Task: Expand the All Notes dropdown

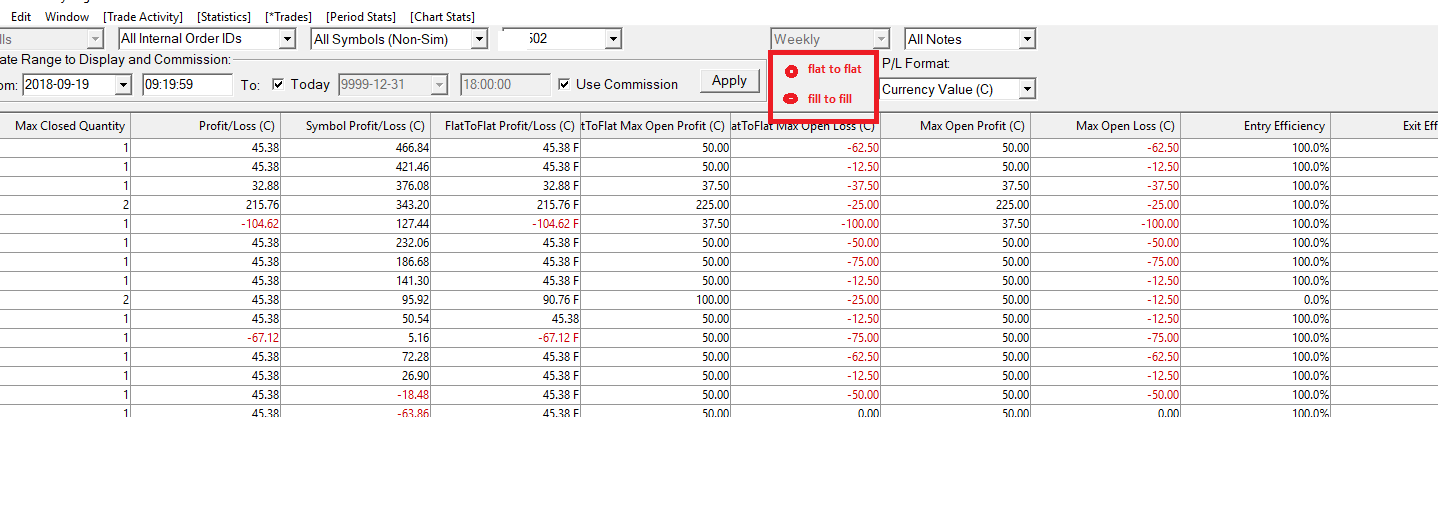Action: tap(1027, 39)
